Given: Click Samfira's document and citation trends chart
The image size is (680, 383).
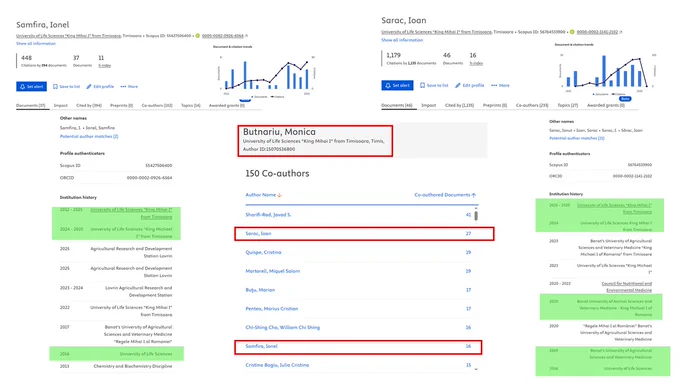Looking at the screenshot, I should 267,74.
